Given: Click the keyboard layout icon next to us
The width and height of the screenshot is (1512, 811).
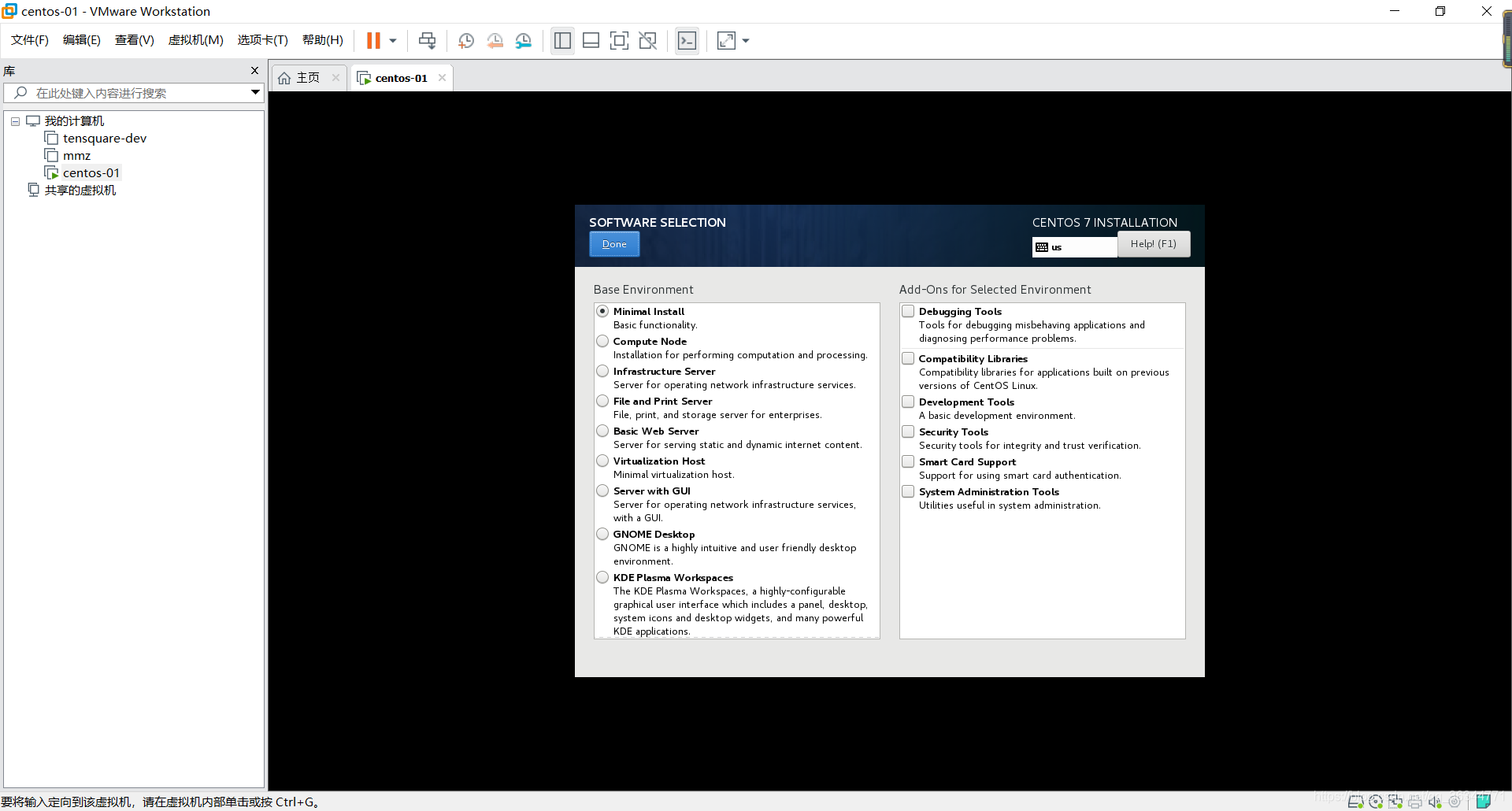Looking at the screenshot, I should [1042, 247].
